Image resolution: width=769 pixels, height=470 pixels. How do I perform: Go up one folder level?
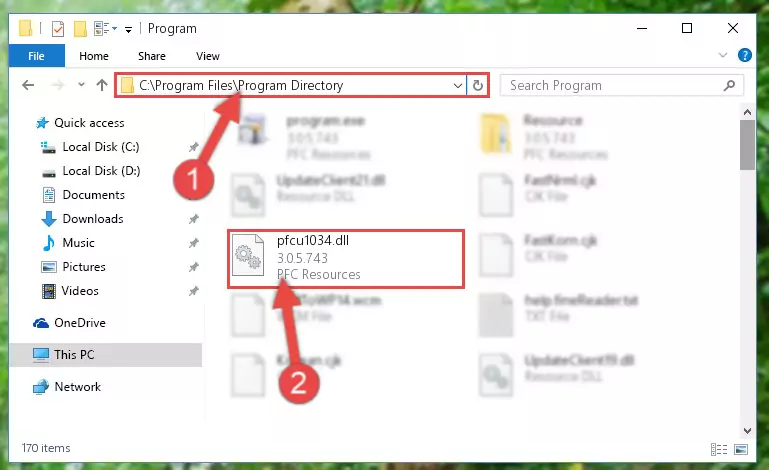click(102, 85)
